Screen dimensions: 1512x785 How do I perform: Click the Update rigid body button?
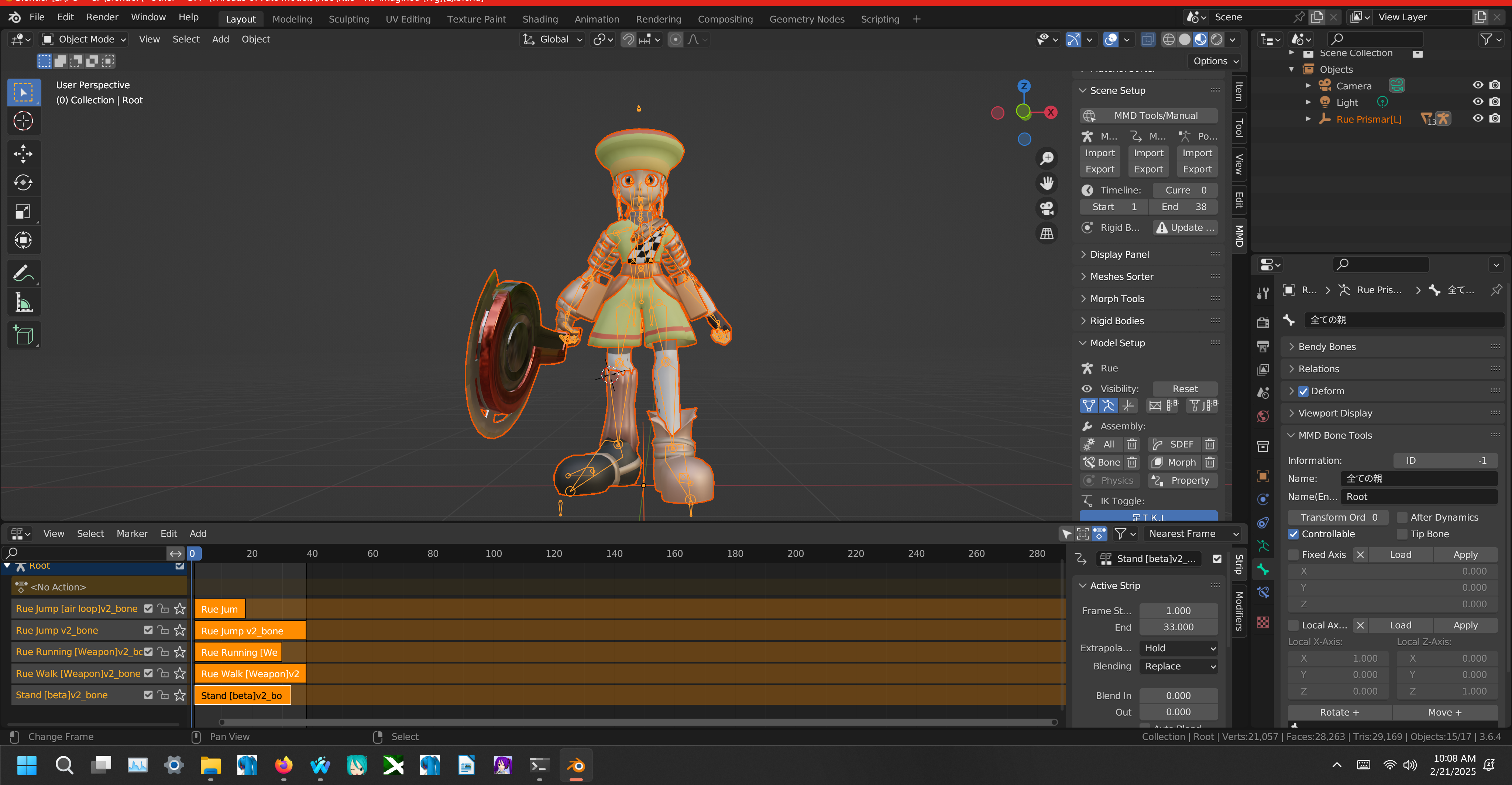coord(1185,228)
